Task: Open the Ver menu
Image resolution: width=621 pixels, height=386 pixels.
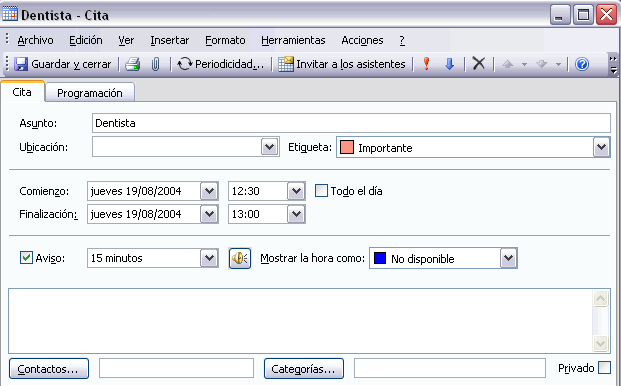Action: point(126,40)
